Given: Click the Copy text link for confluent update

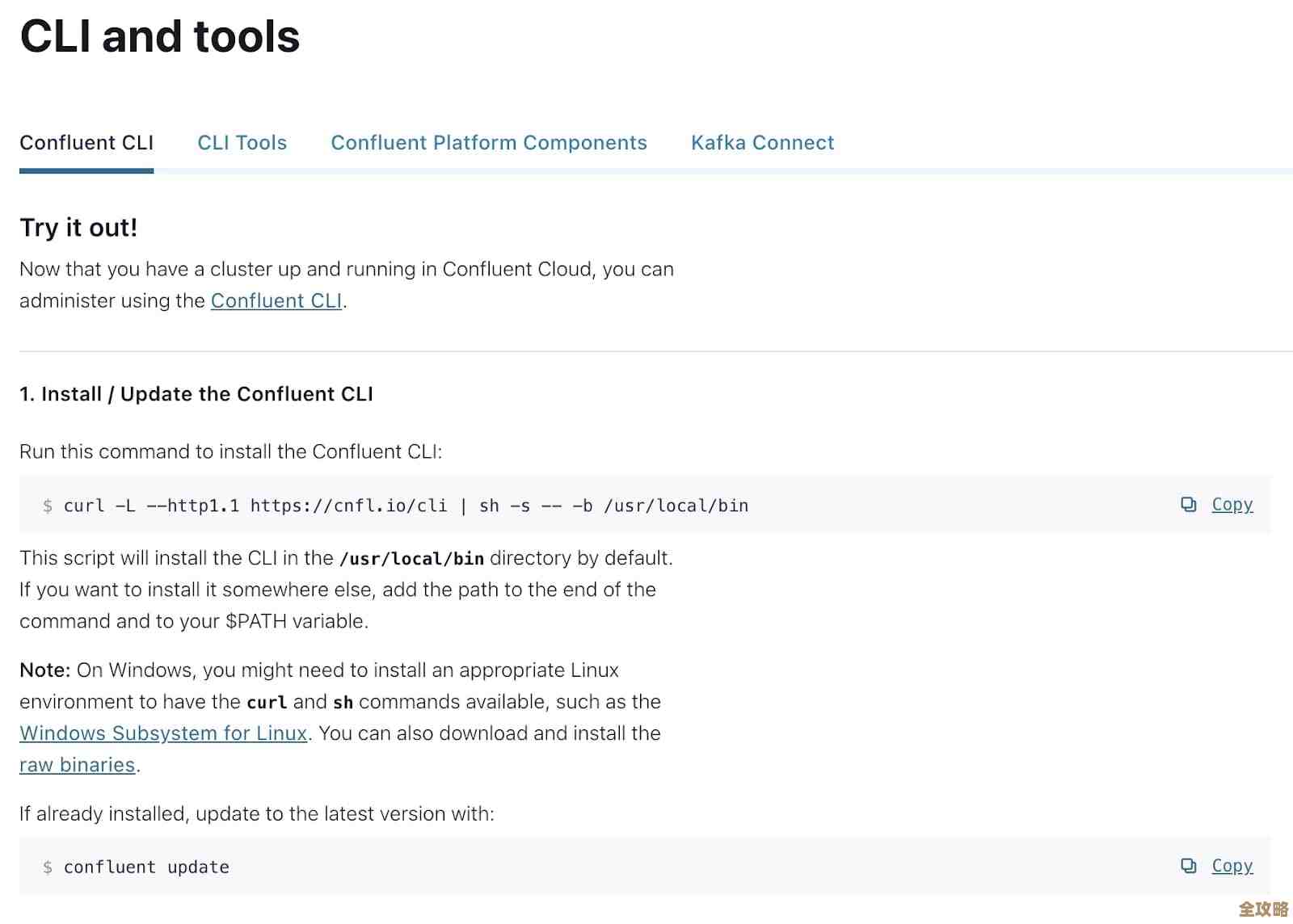Looking at the screenshot, I should coord(1232,866).
